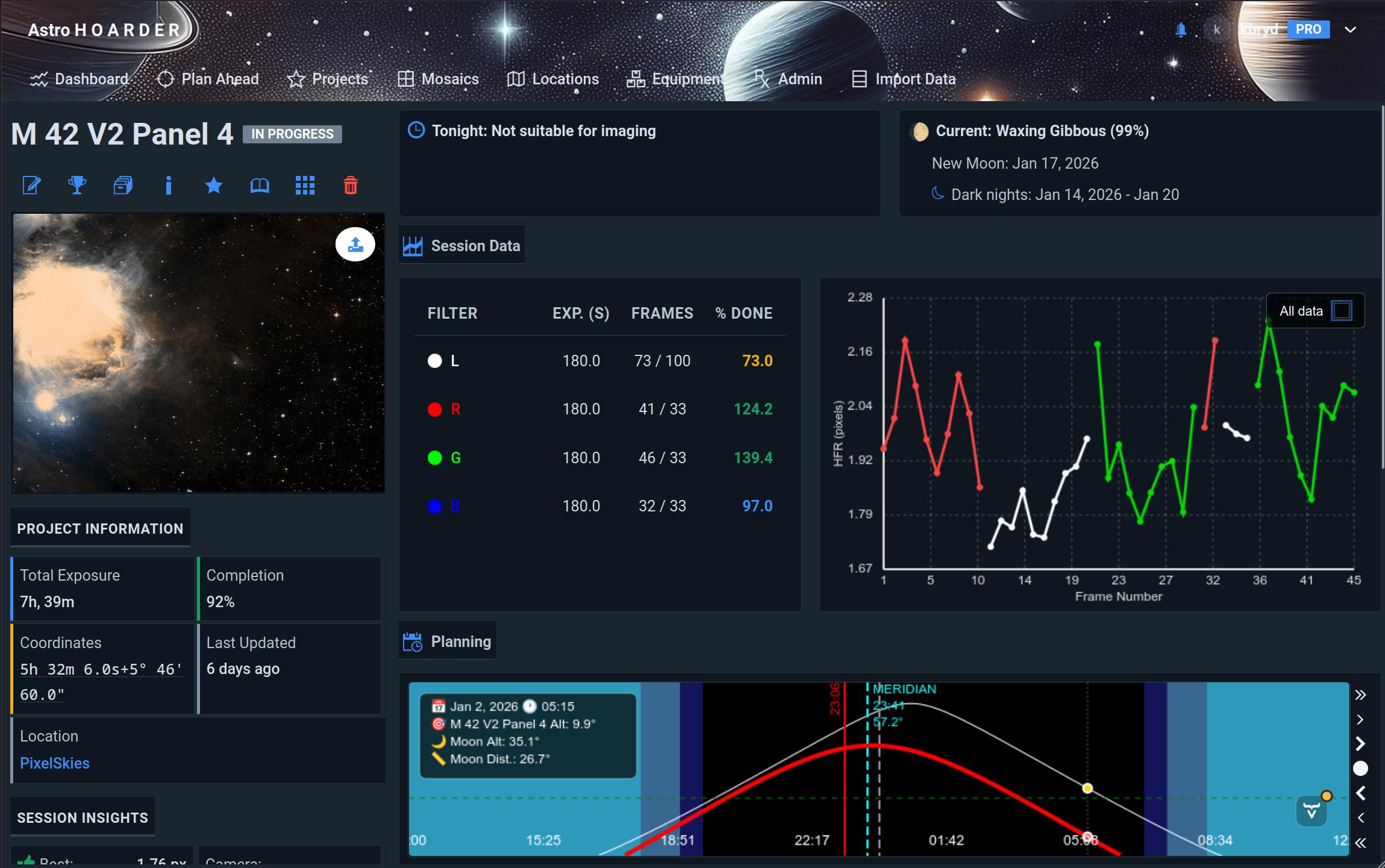Enable the All data checkbox

tap(1342, 311)
